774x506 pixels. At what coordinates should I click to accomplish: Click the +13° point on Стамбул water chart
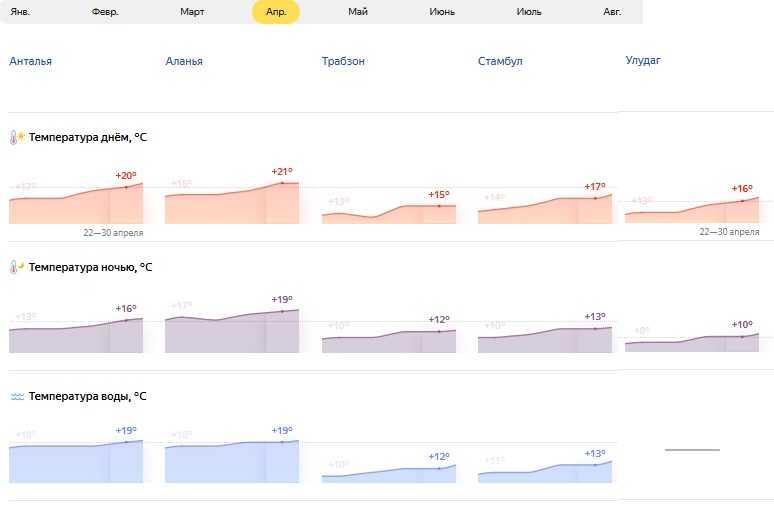[x=595, y=465]
